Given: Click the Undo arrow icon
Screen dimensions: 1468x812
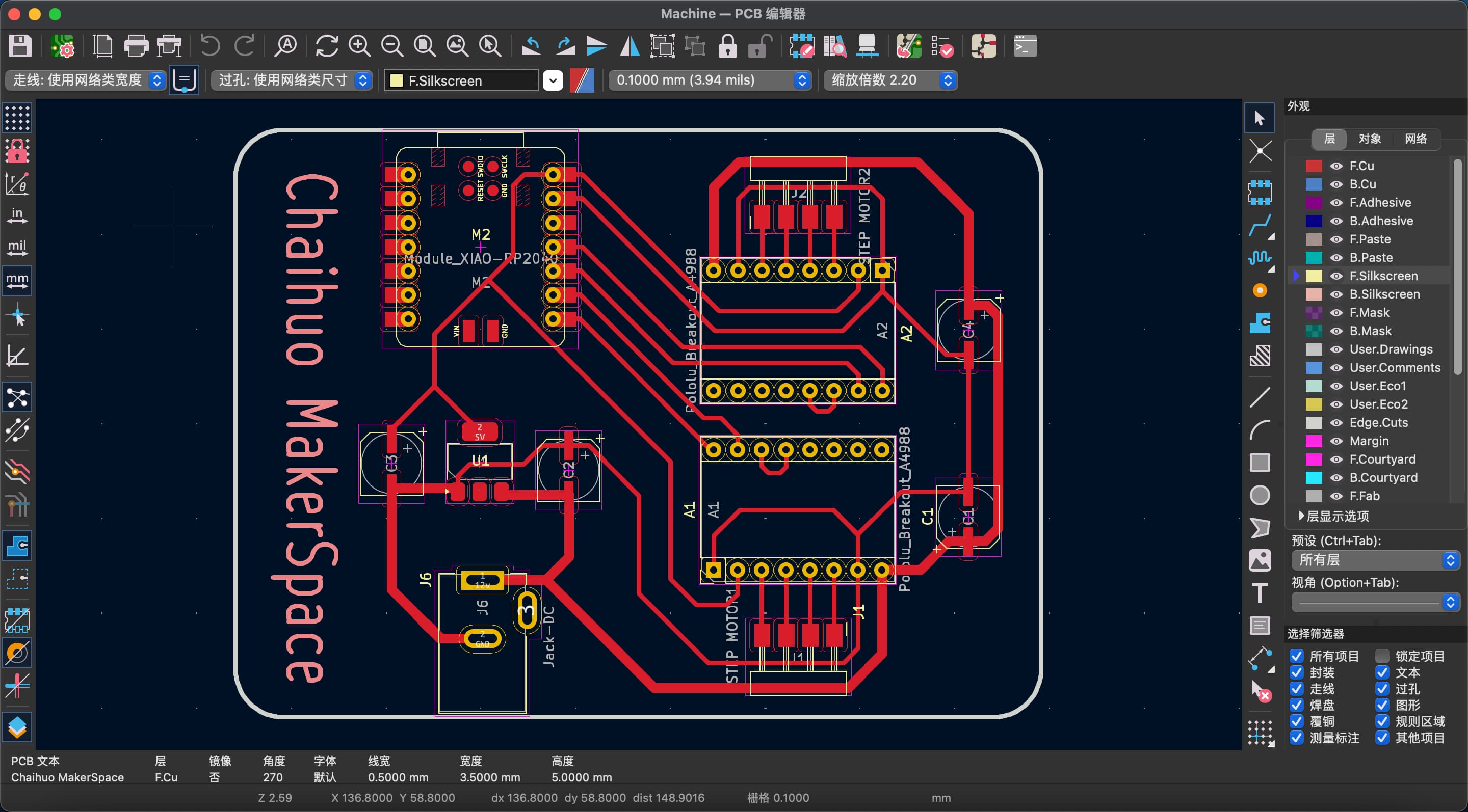Looking at the screenshot, I should coord(211,46).
